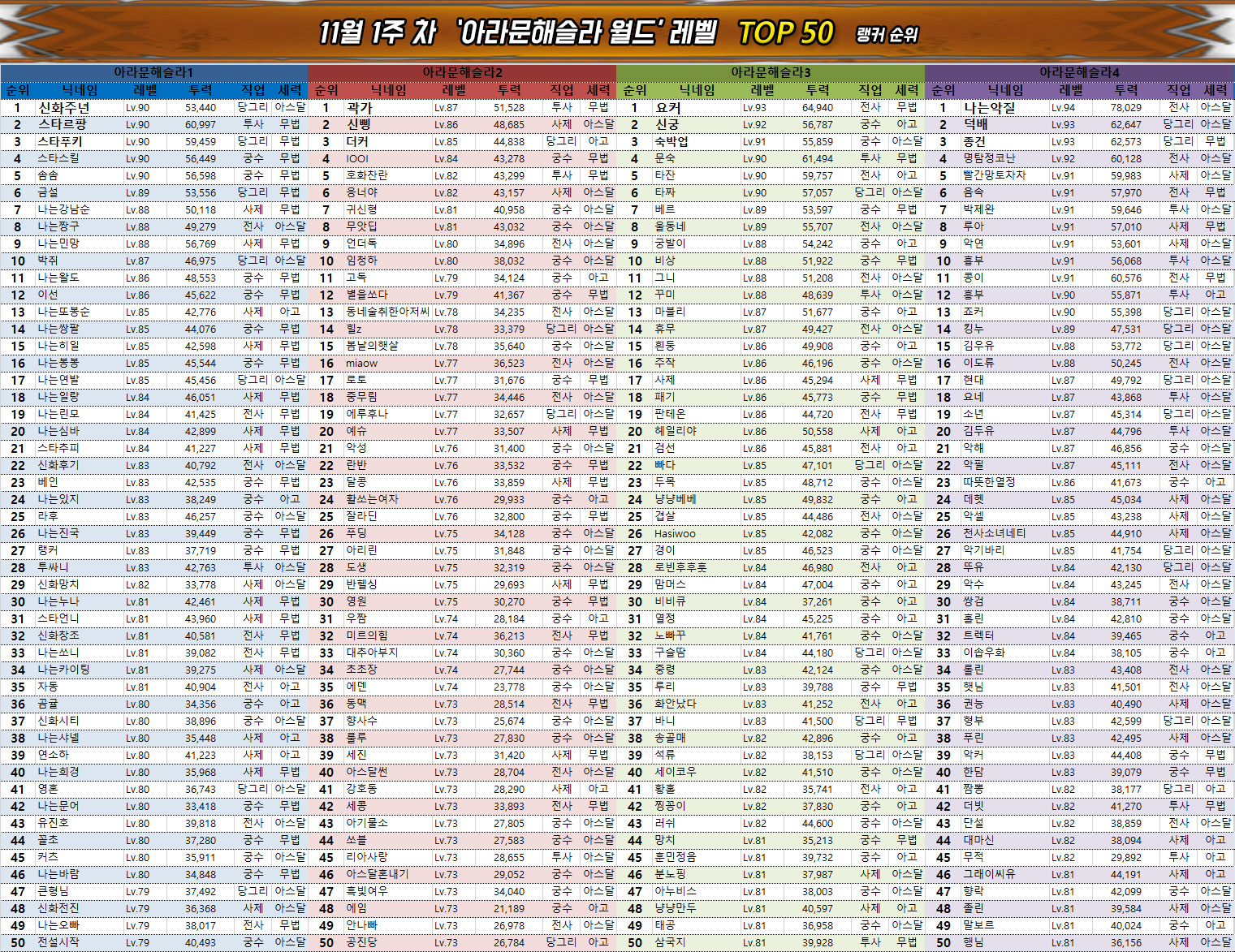Select the nickname 천사소녀네티
Screen dimensions: 1235x952
click(994, 533)
